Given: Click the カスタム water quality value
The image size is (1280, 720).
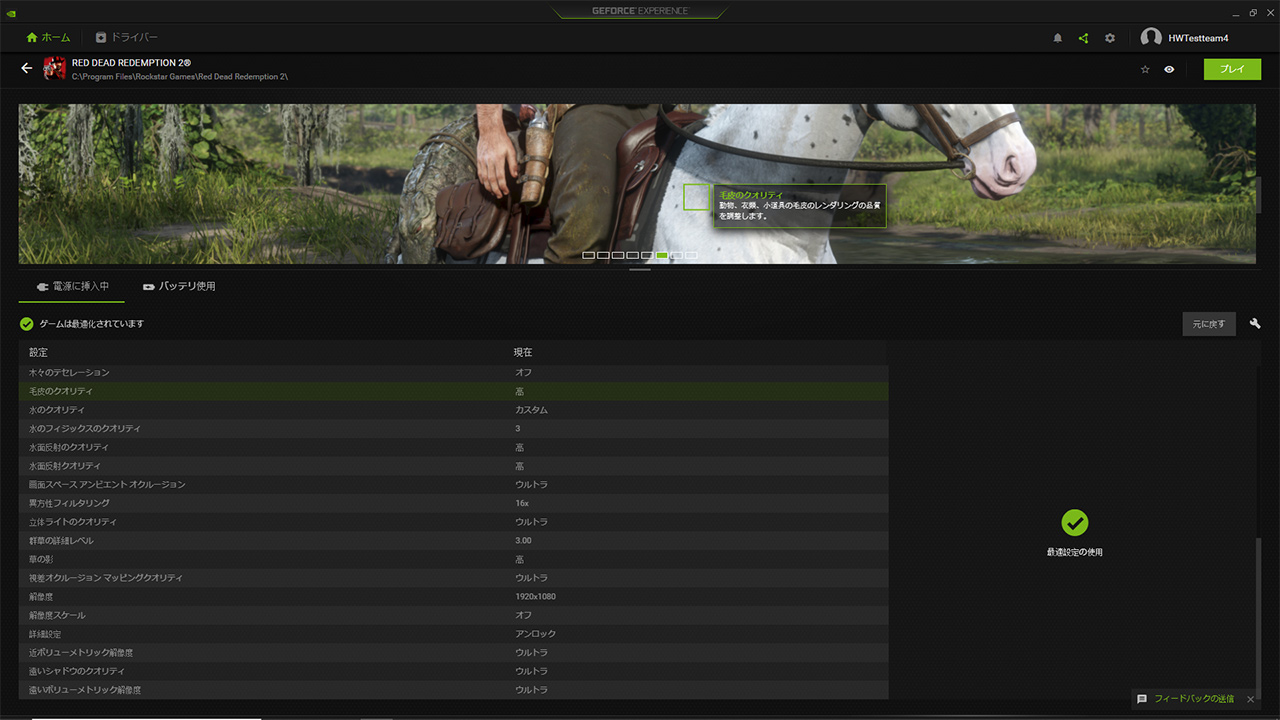Looking at the screenshot, I should 531,410.
